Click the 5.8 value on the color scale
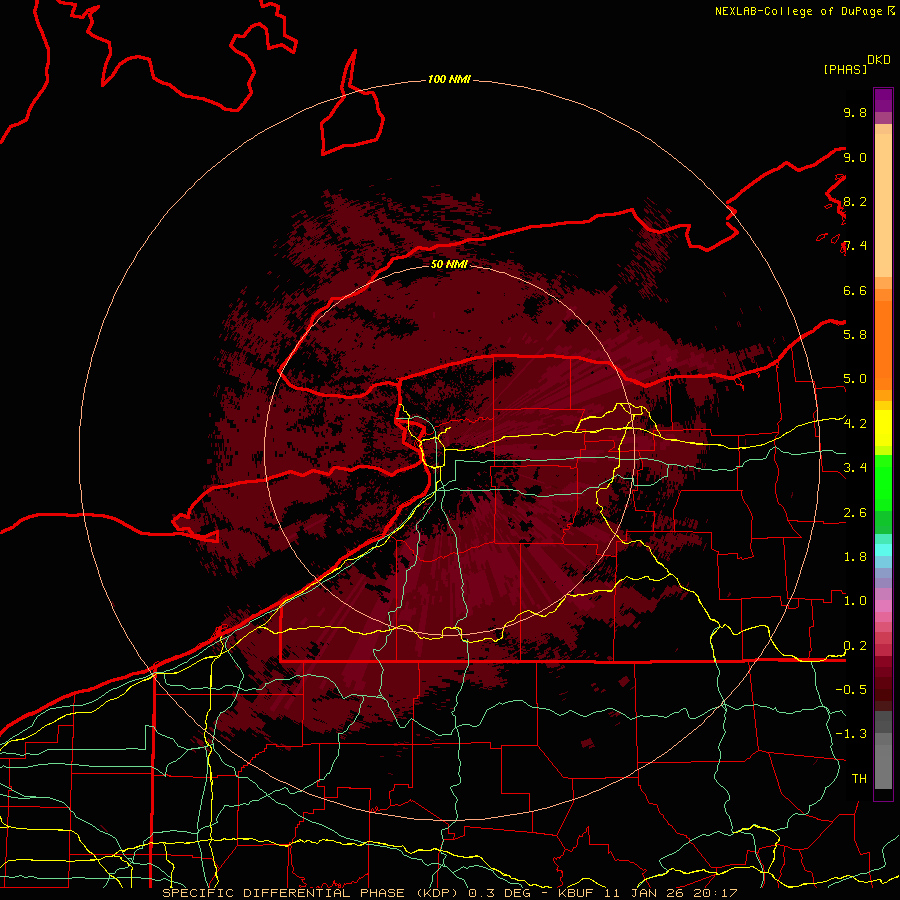 click(855, 334)
